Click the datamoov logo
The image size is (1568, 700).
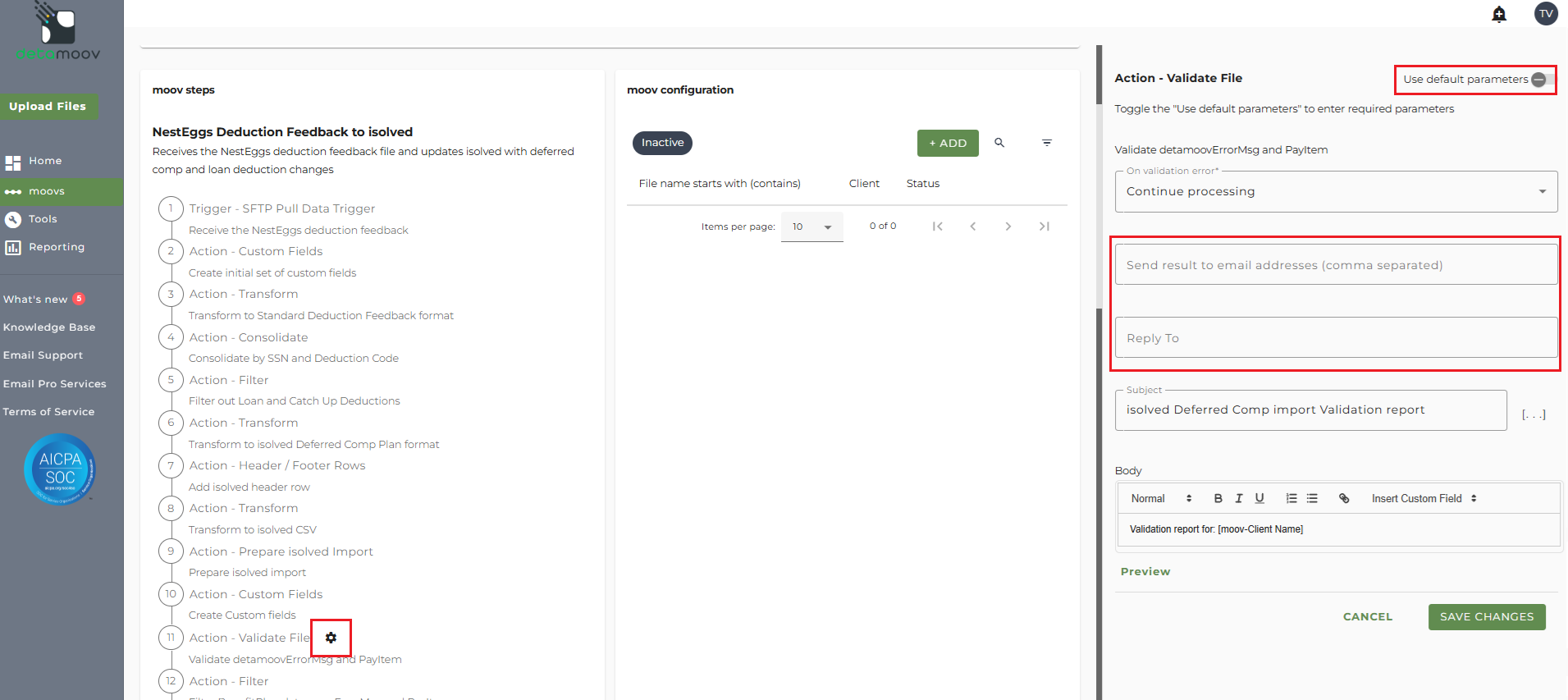coord(58,32)
